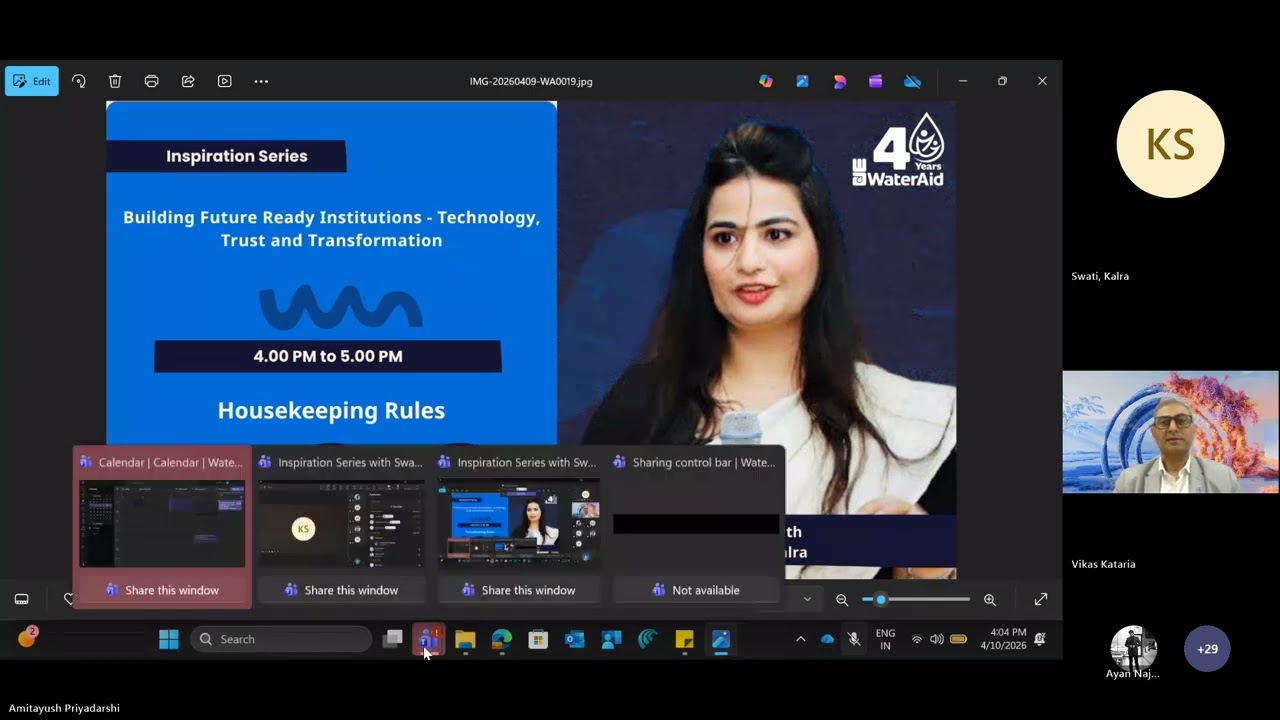Print the image
1280x720 pixels.
151,81
